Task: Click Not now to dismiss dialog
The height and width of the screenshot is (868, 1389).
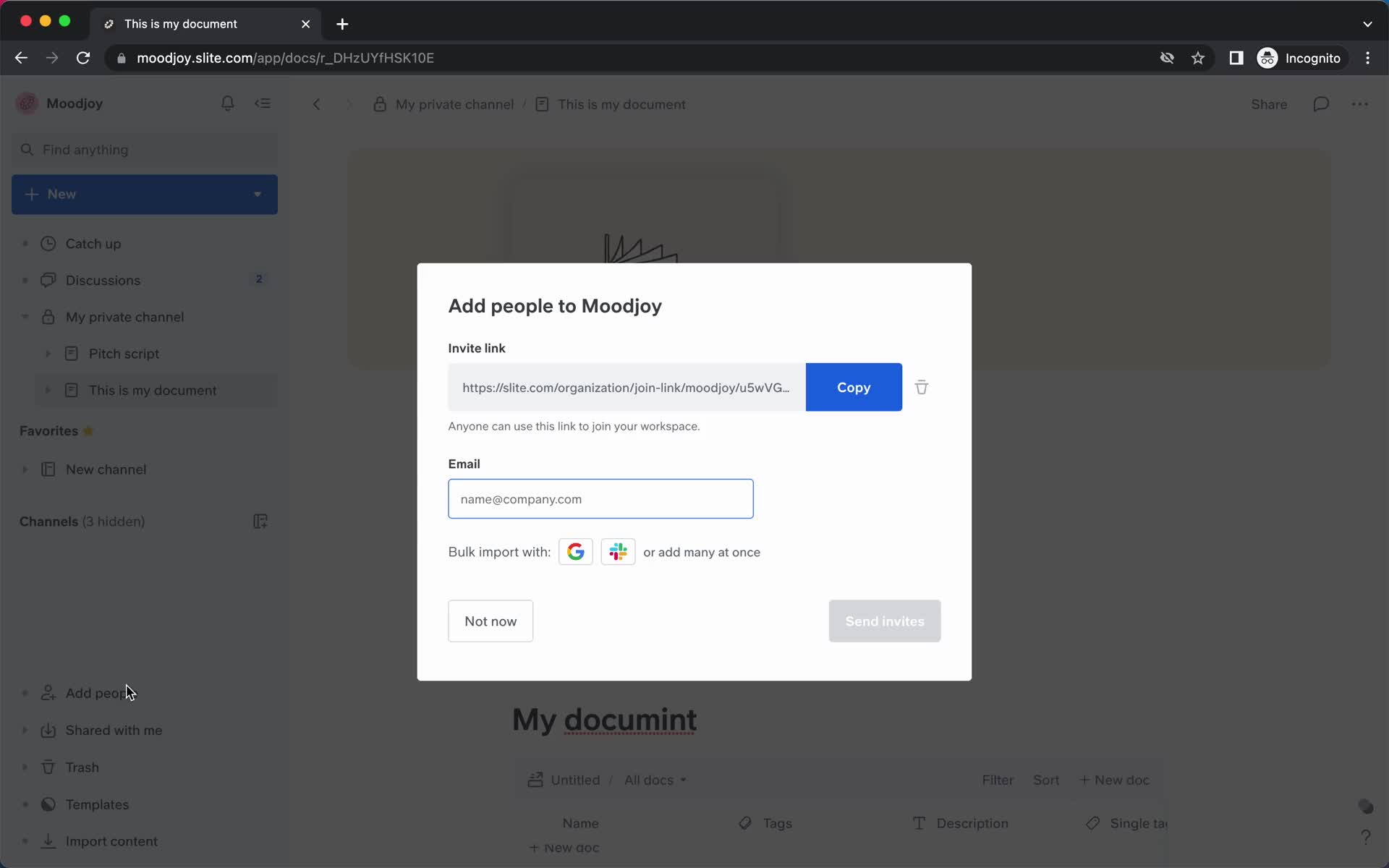Action: (490, 620)
